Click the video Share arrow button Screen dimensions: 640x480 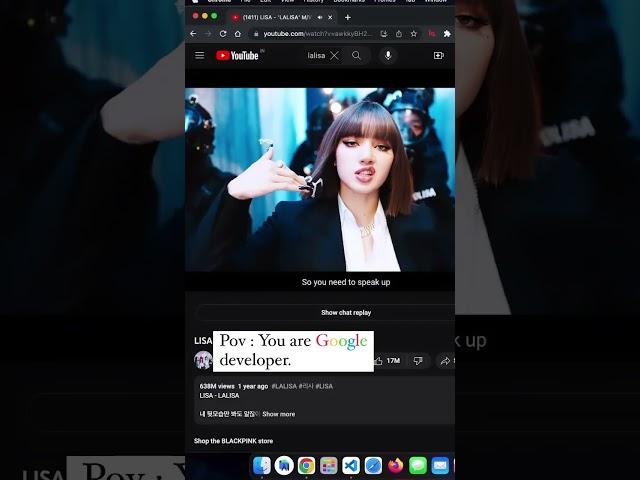pyautogui.click(x=445, y=361)
